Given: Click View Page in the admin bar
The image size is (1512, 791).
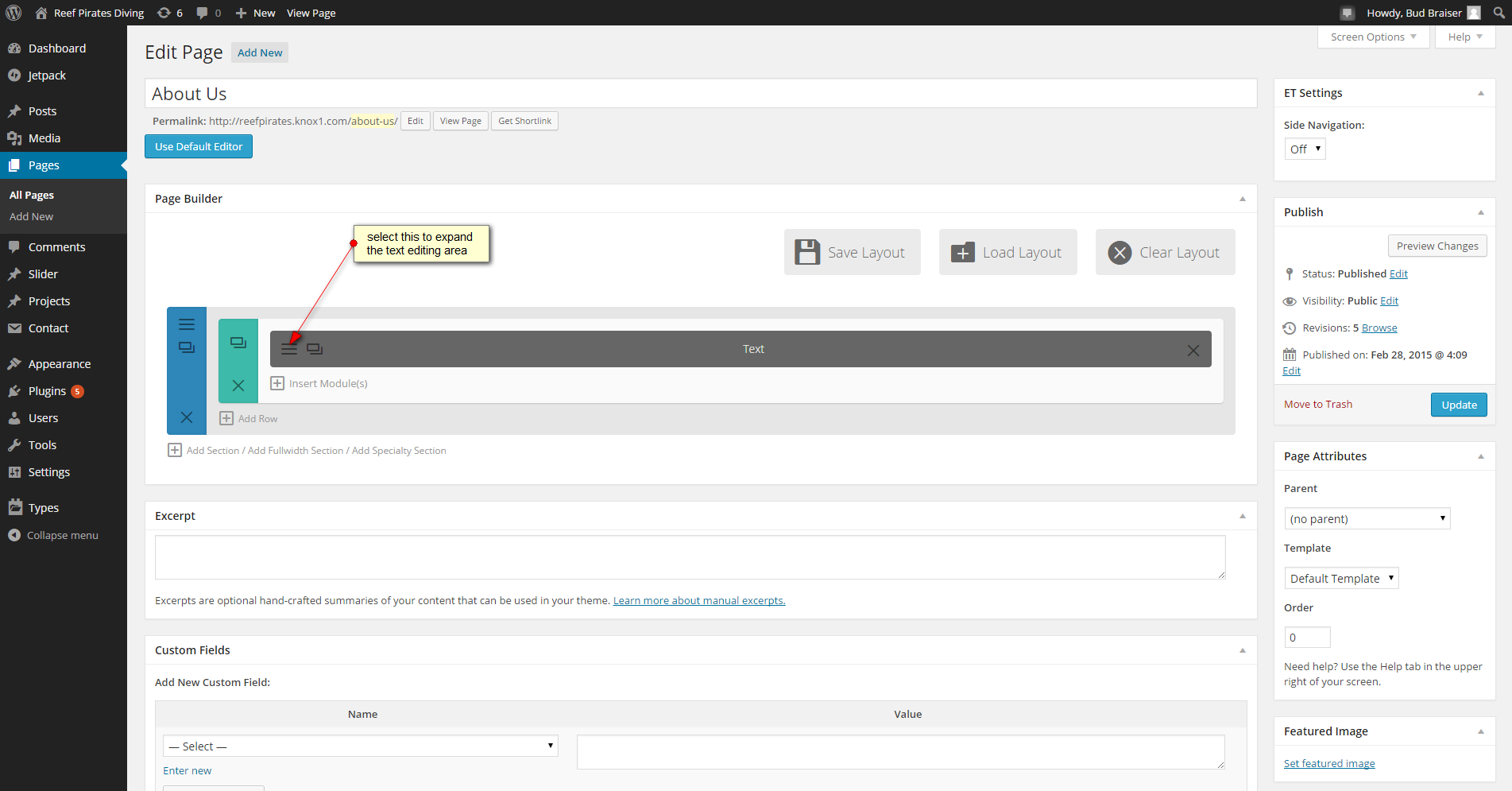Looking at the screenshot, I should click(x=311, y=13).
